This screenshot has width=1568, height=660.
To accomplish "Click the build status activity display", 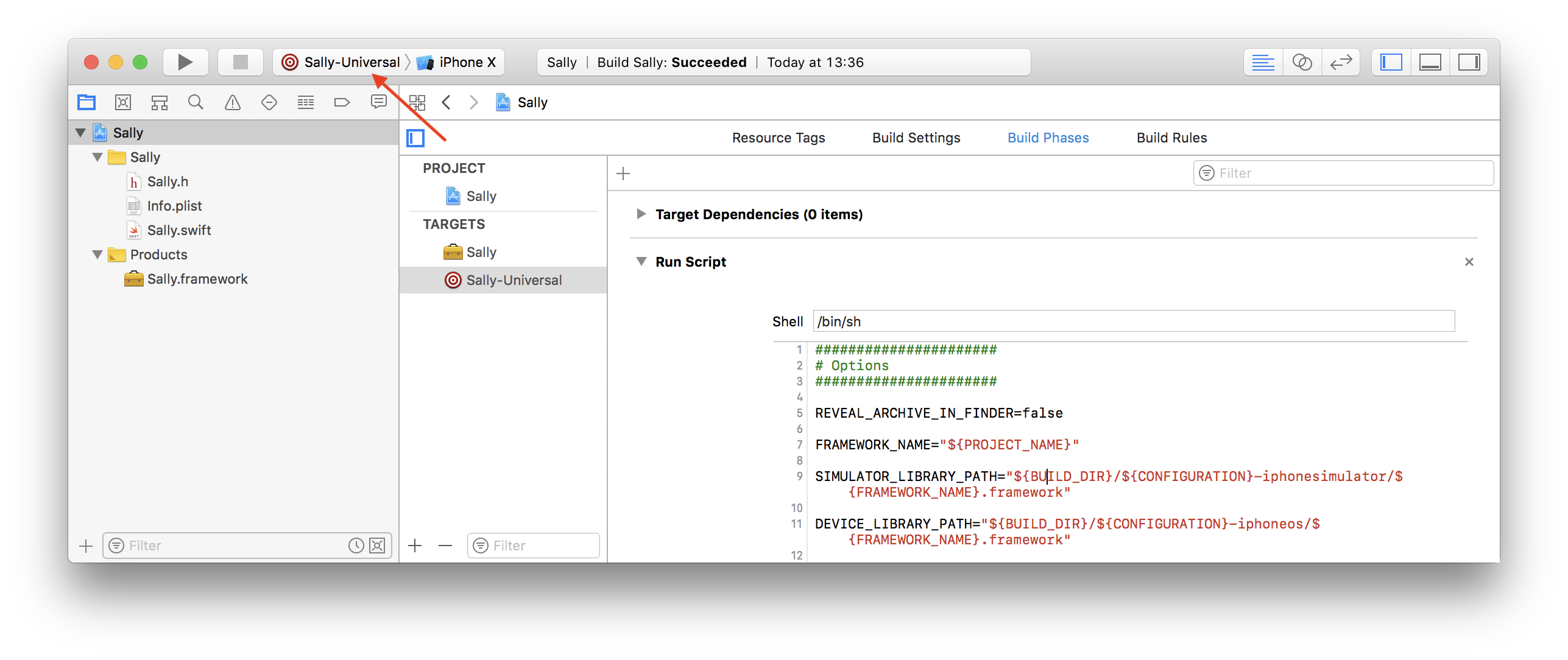I will [783, 62].
